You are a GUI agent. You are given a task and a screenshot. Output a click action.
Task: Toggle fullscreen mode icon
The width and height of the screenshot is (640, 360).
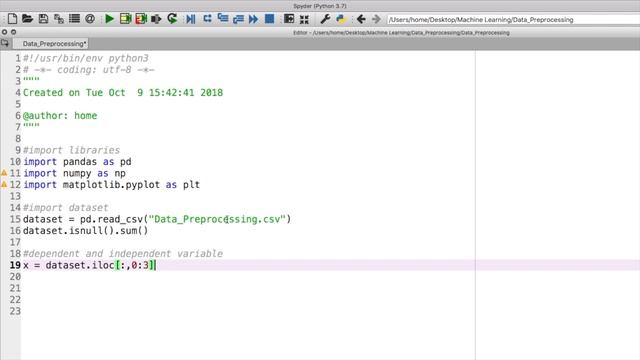tap(304, 19)
